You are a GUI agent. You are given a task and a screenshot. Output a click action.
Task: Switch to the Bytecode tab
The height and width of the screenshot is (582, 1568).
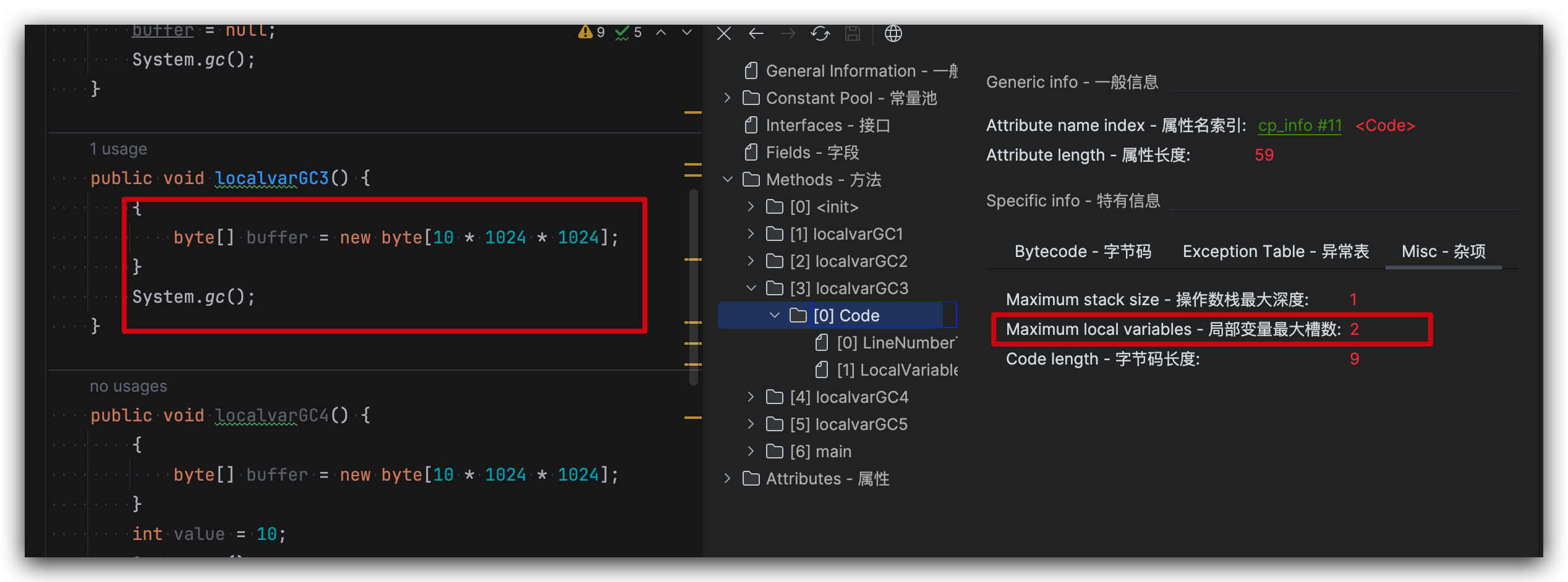[x=1082, y=251]
